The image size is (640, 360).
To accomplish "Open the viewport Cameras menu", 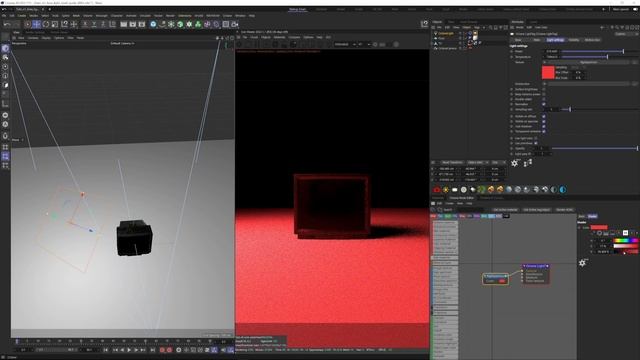I will tap(33, 38).
